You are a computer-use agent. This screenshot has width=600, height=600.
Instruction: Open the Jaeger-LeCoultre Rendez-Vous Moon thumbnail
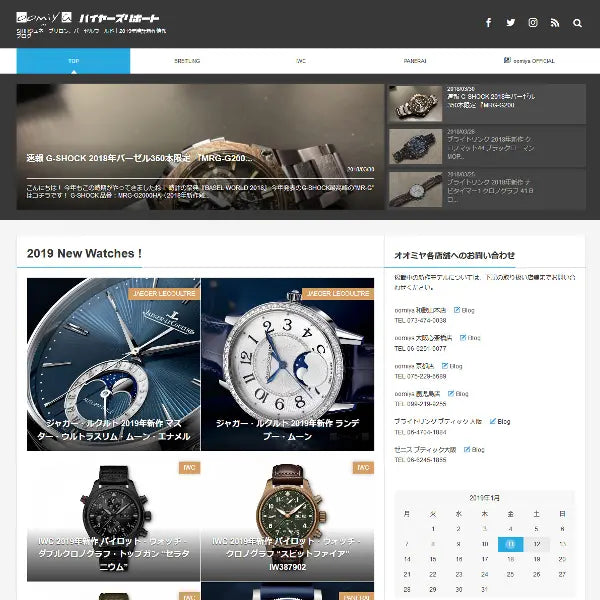(x=287, y=365)
